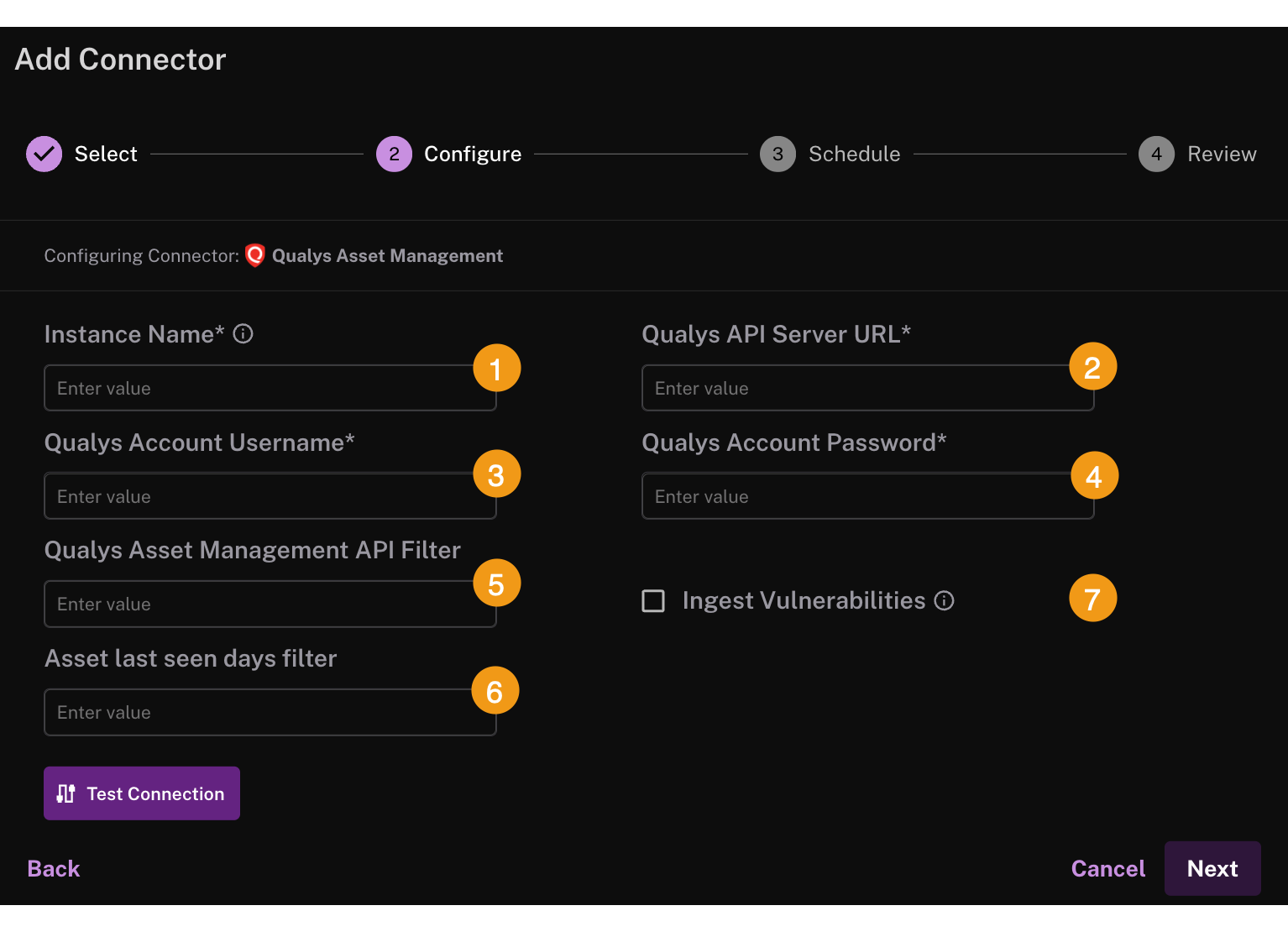The image size is (1288, 937).
Task: Jump to the Schedule step label
Action: [854, 154]
